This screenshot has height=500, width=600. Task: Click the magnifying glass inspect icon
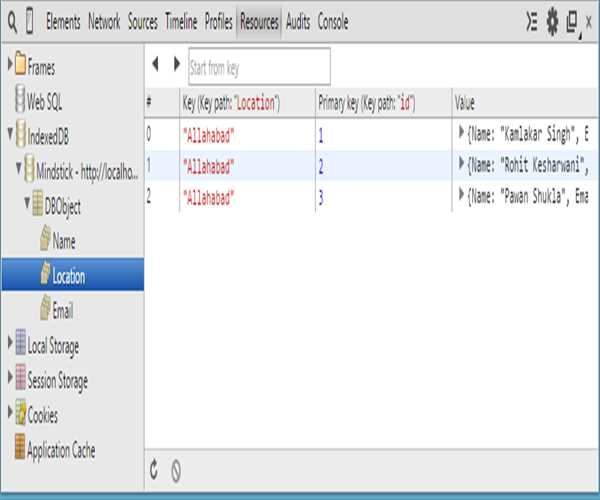click(x=11, y=21)
